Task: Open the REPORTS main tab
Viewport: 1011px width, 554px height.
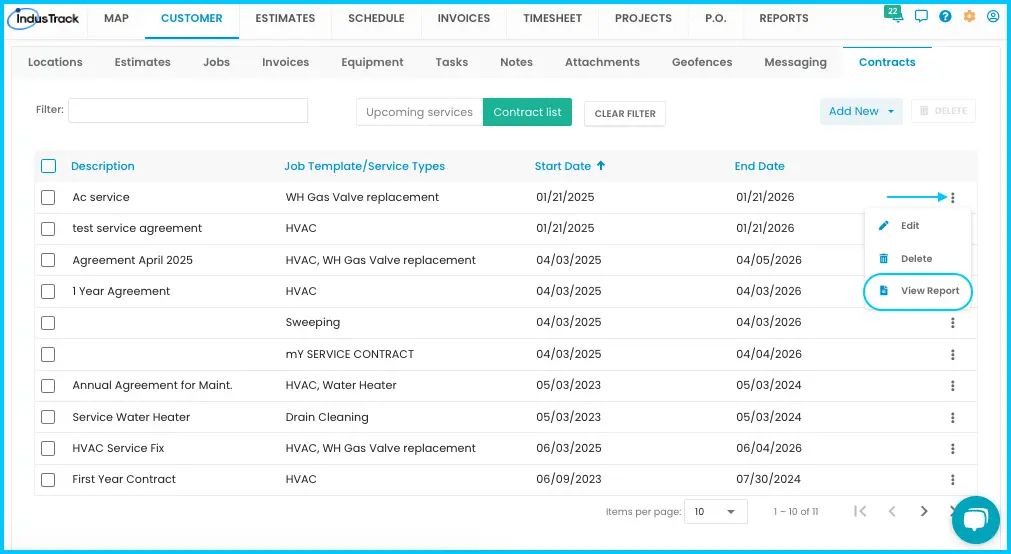Action: (783, 18)
